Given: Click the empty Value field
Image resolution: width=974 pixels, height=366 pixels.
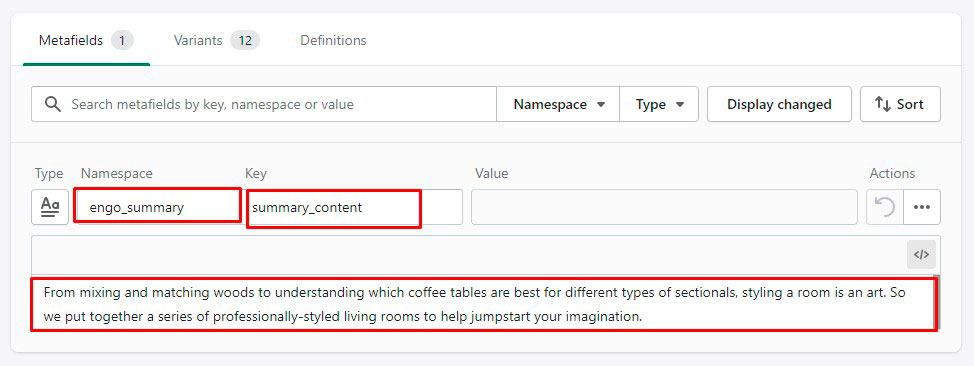Looking at the screenshot, I should coord(664,207).
